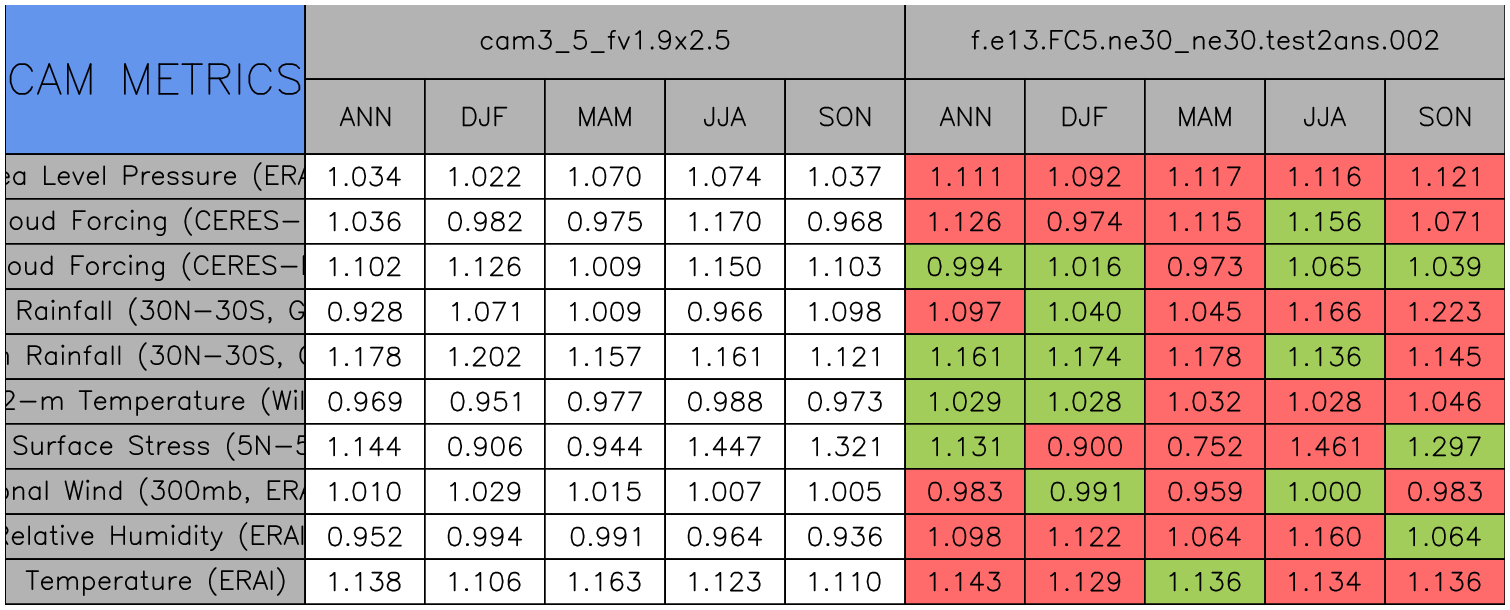1510x610 pixels.
Task: Select the red cell with value 1.461
Action: 1325,447
